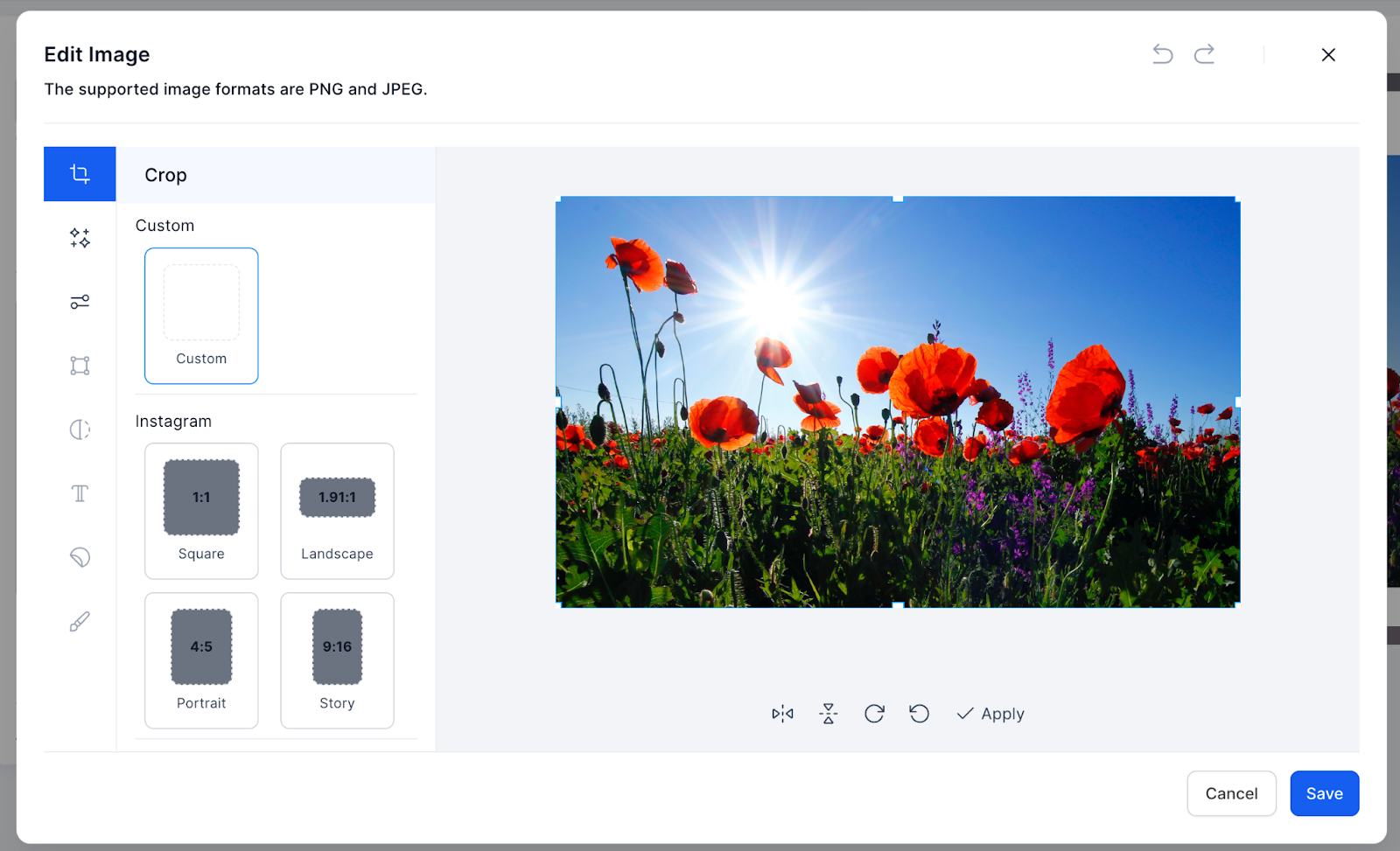Screen dimensions: 1400x851
Task: Click the right-middle crop handle
Action: tap(1238, 402)
